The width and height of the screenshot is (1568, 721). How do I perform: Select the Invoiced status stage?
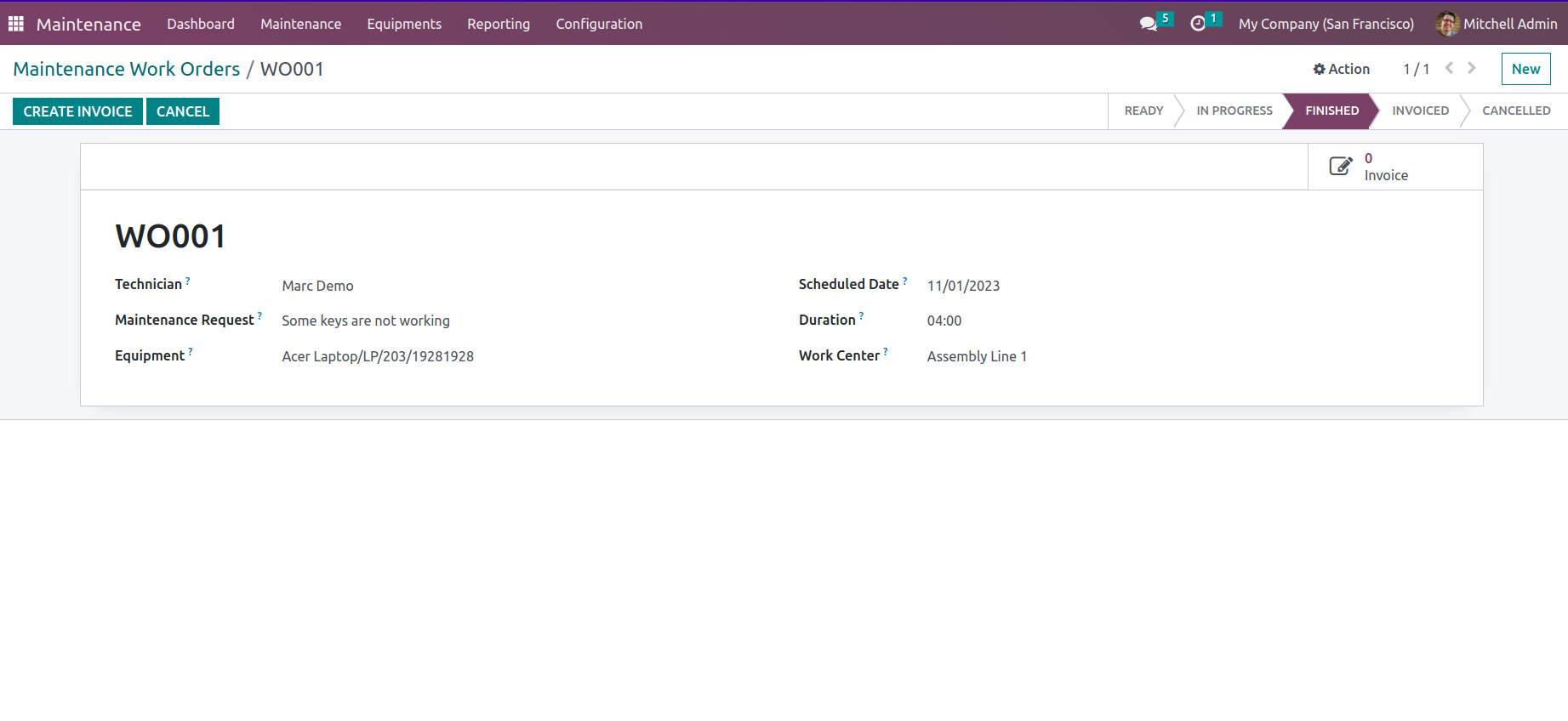1420,111
